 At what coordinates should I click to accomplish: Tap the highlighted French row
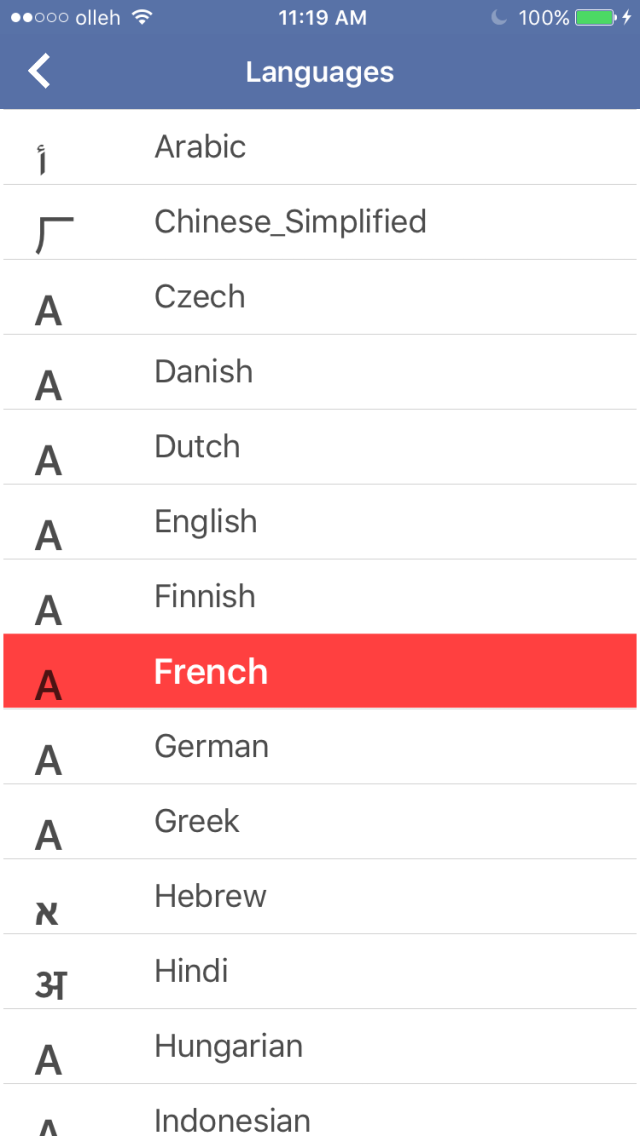pos(320,671)
